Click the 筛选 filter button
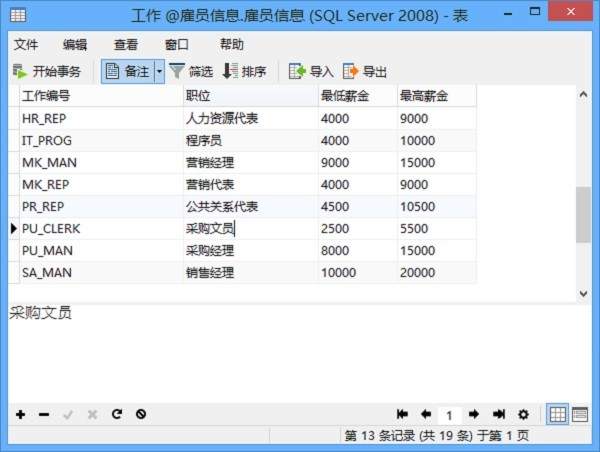 pos(190,71)
